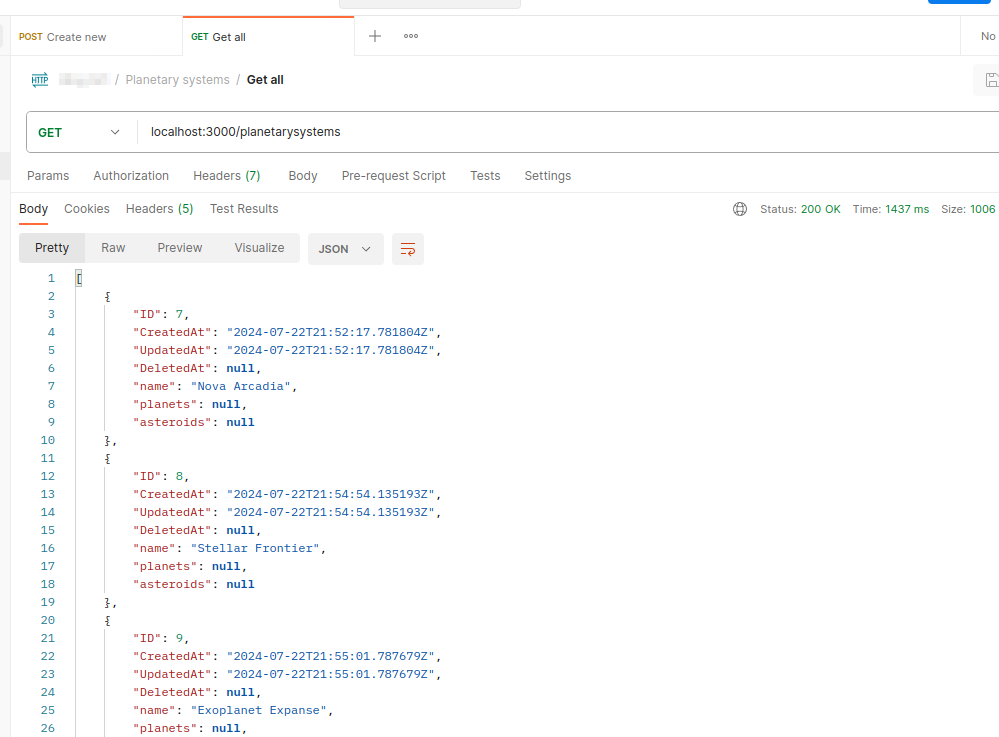Click the "Stellar Frontier" name value
This screenshot has width=999, height=737.
pyautogui.click(x=255, y=548)
